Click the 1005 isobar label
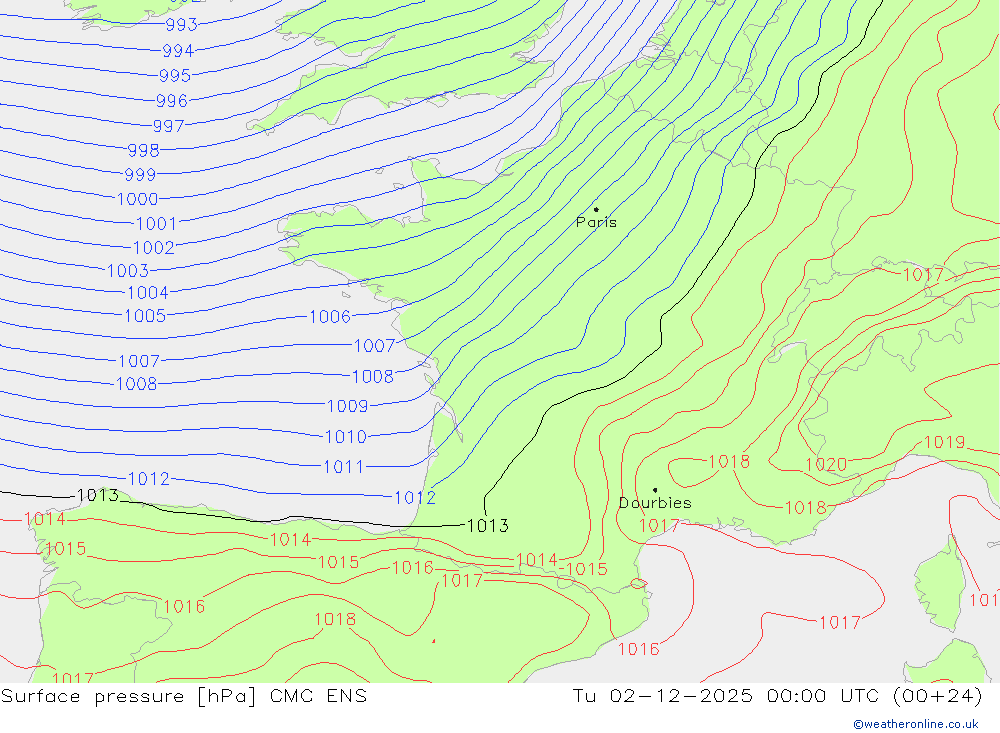Image resolution: width=1000 pixels, height=733 pixels. (145, 316)
